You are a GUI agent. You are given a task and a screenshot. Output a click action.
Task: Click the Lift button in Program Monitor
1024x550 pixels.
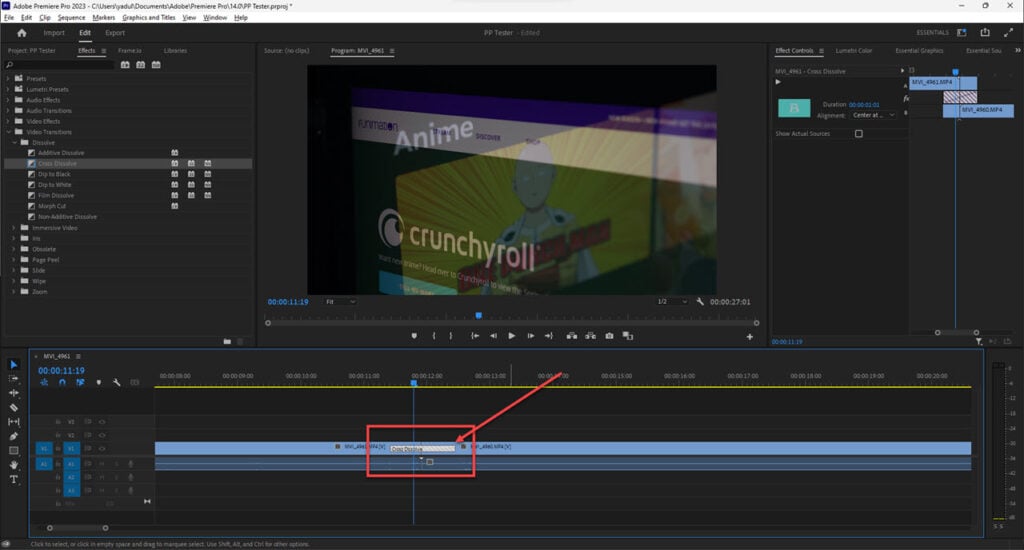point(571,336)
